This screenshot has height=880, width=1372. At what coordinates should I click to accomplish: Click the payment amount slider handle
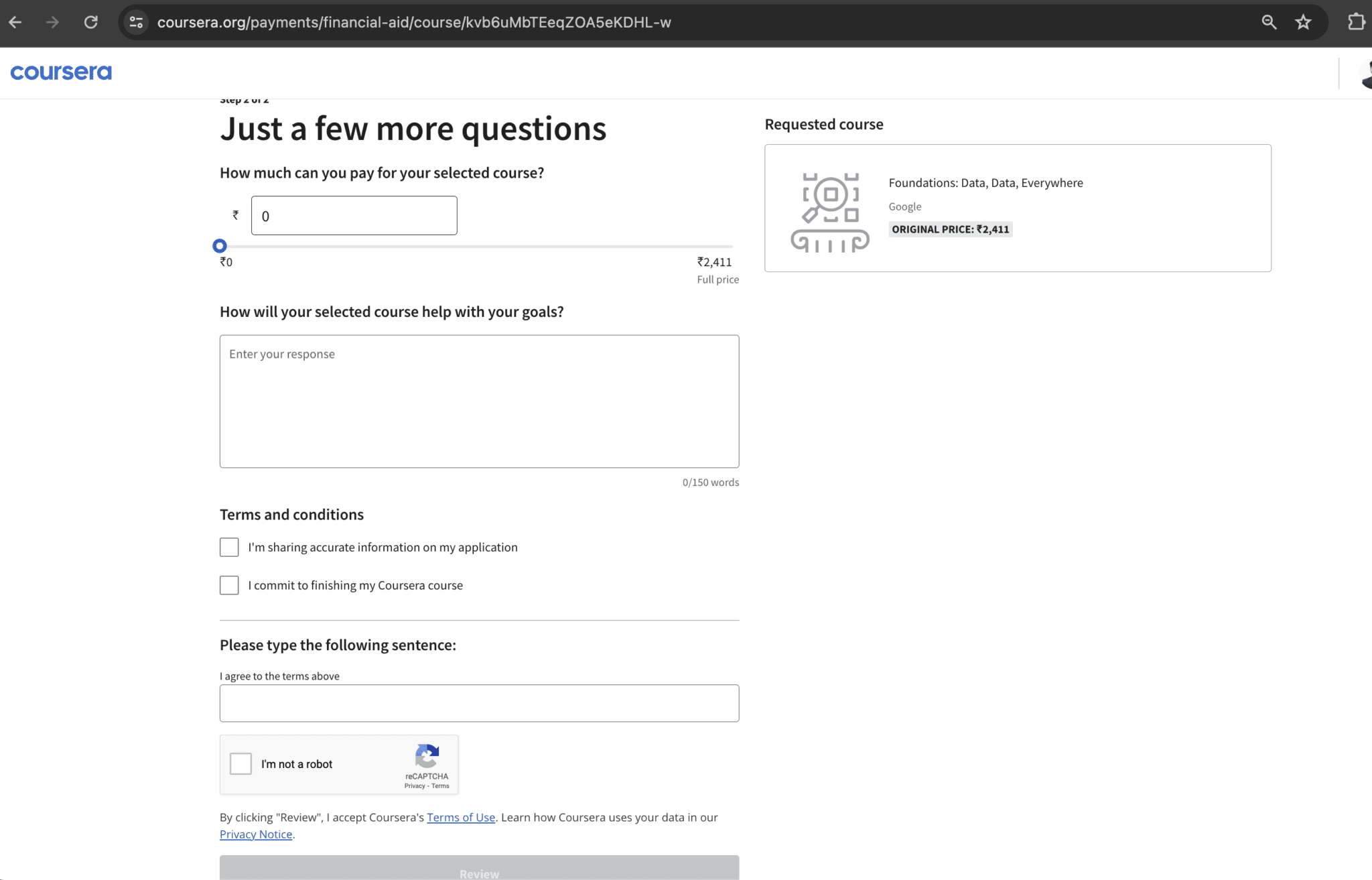pos(220,245)
